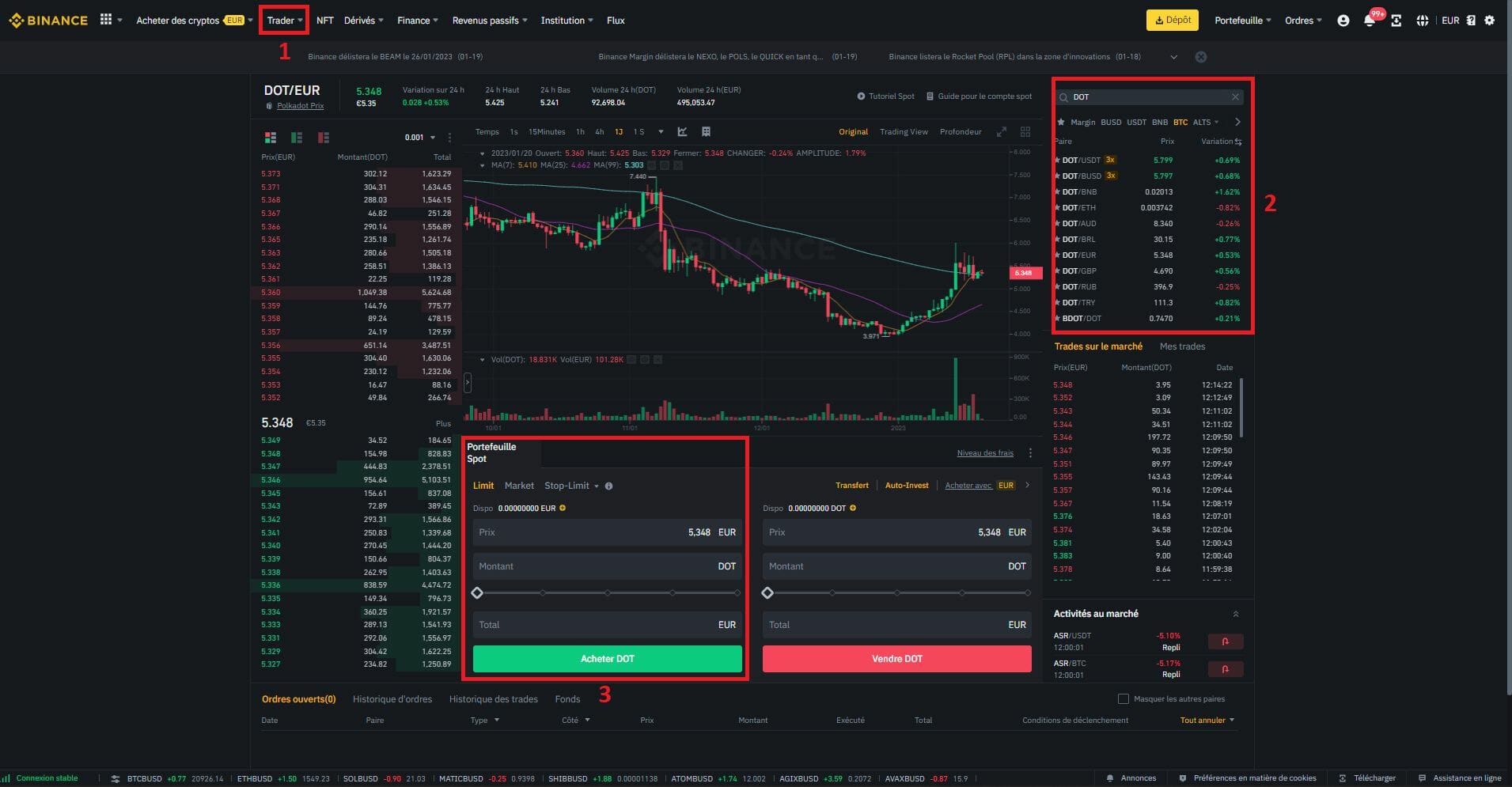Click buy amount percentage slider handle
Viewport: 1512px width, 787px height.
click(x=477, y=593)
